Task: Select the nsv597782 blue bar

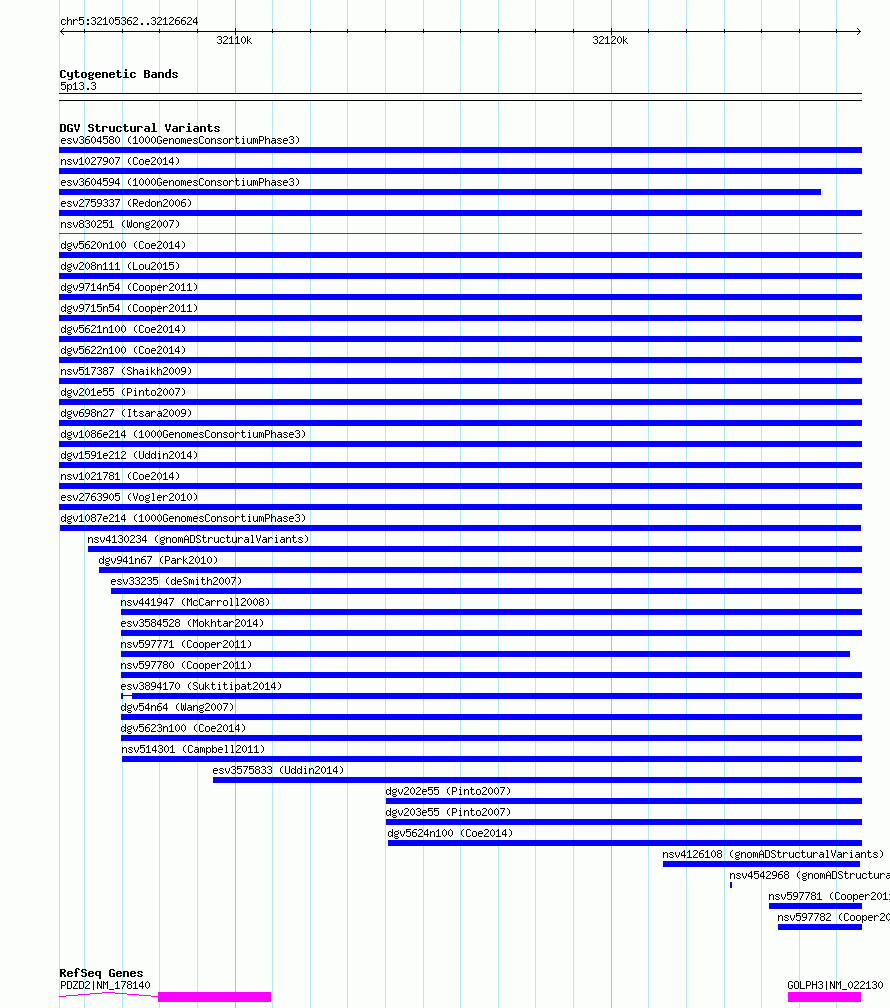Action: pyautogui.click(x=820, y=927)
